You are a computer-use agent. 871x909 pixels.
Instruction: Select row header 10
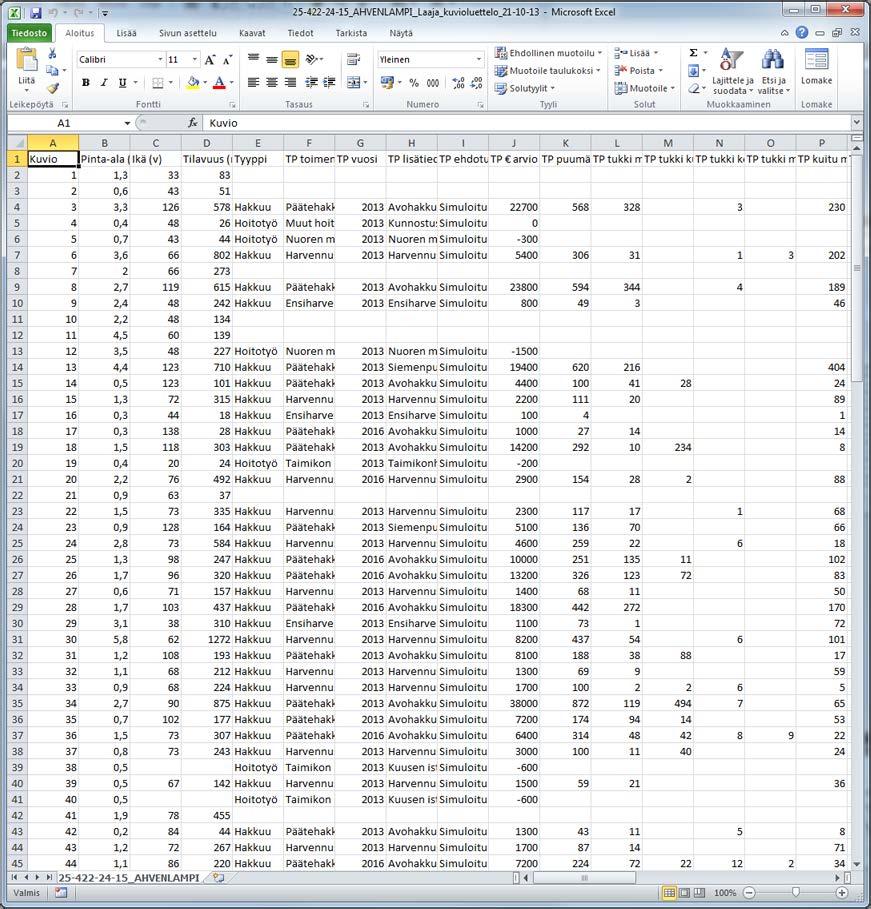tap(17, 303)
